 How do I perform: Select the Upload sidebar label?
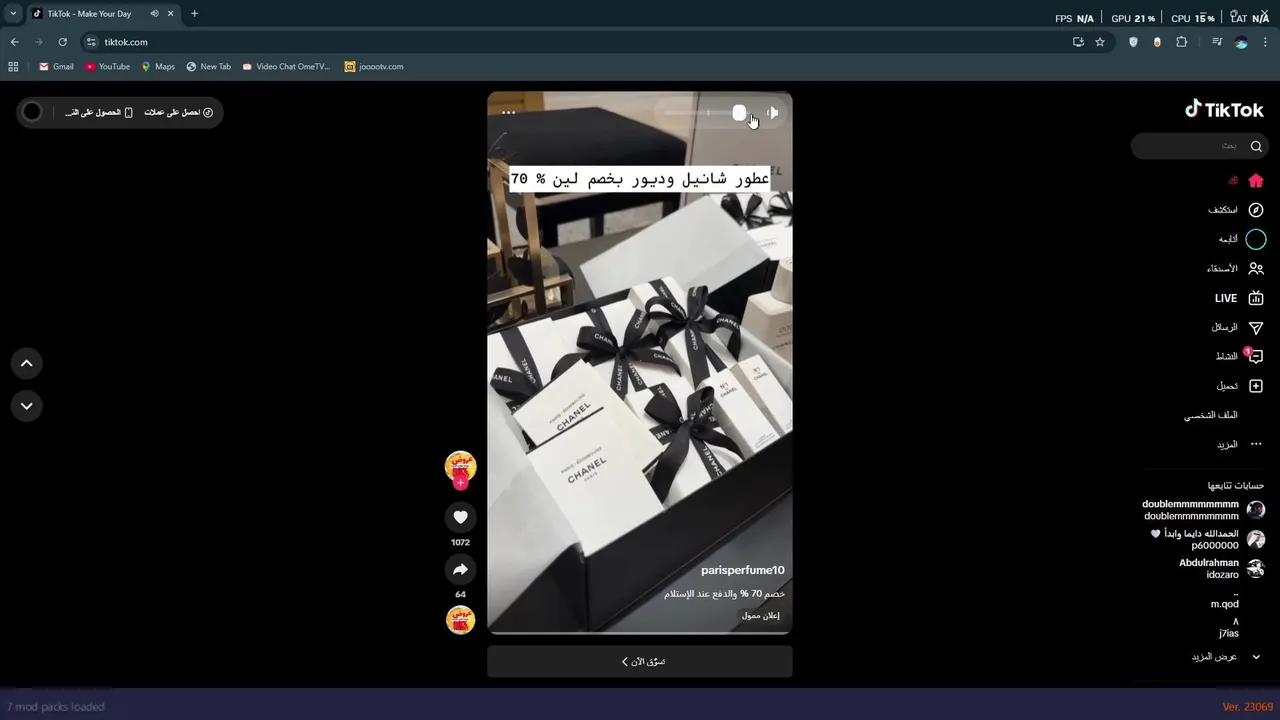click(x=1227, y=386)
